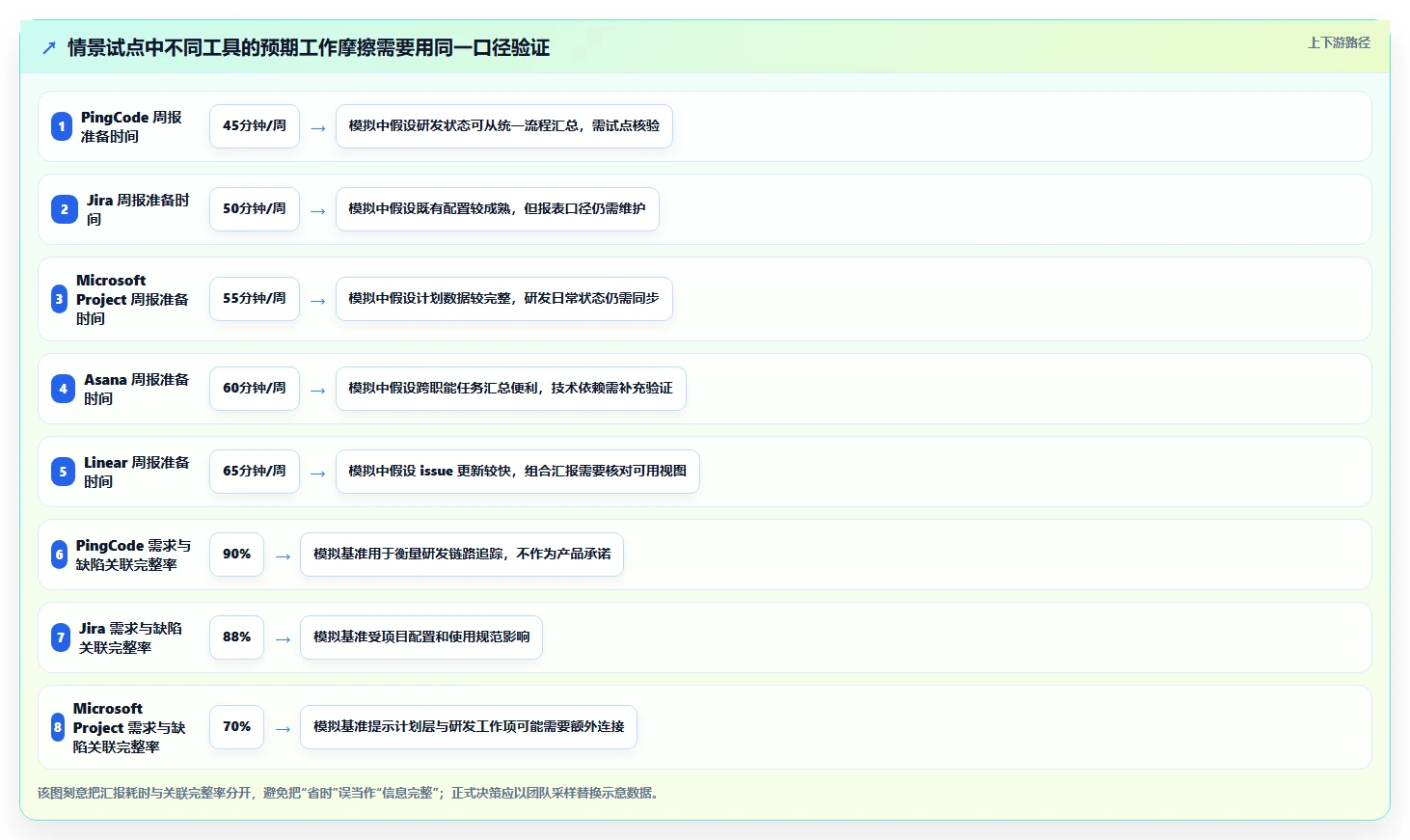The height and width of the screenshot is (840, 1410).
Task: Click the Asana 周报准备时间 label
Action: (x=137, y=389)
